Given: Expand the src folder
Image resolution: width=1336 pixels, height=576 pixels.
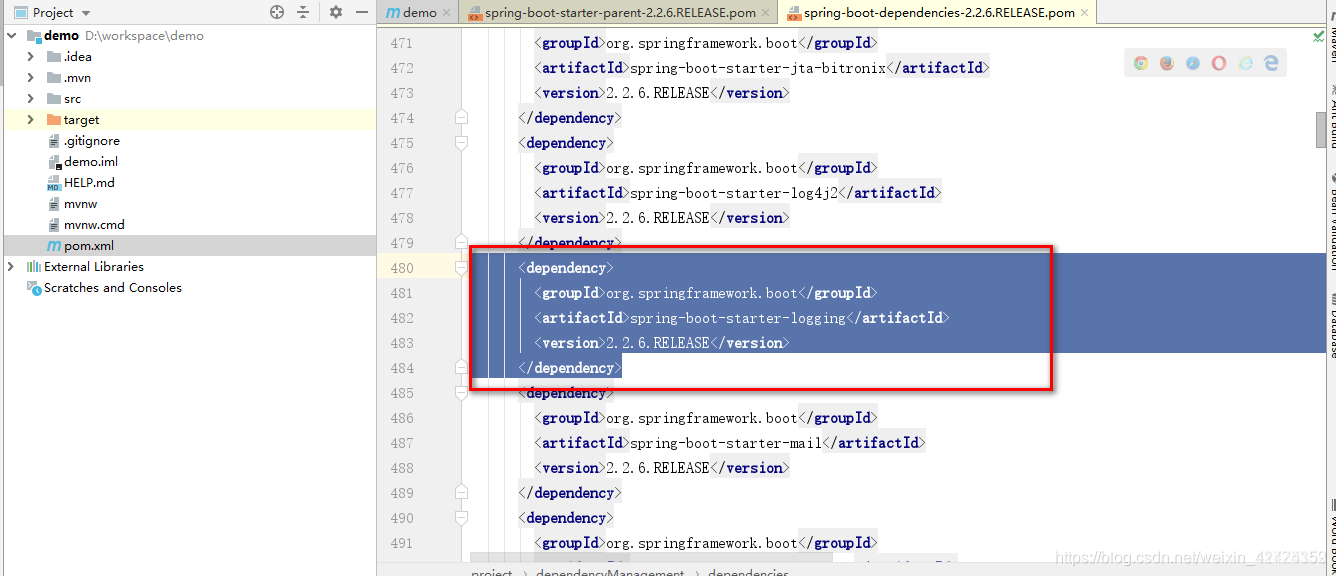Looking at the screenshot, I should tap(31, 99).
